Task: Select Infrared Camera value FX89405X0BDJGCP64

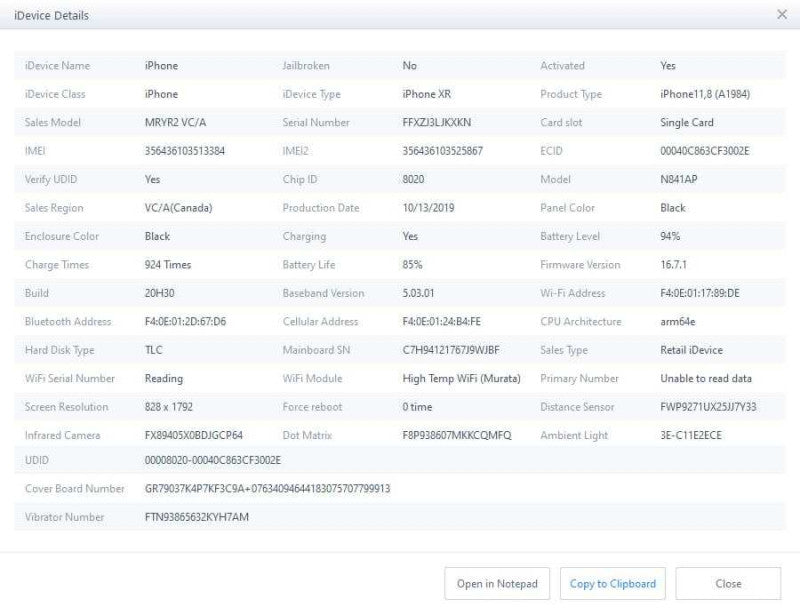Action: tap(194, 435)
